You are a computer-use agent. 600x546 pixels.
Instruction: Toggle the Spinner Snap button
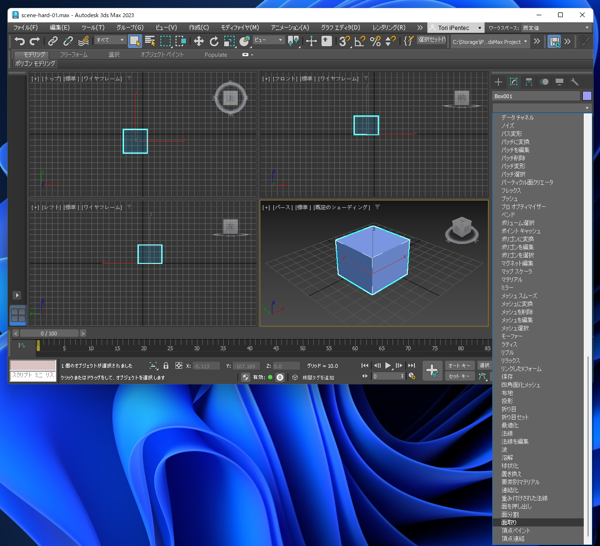pyautogui.click(x=390, y=41)
